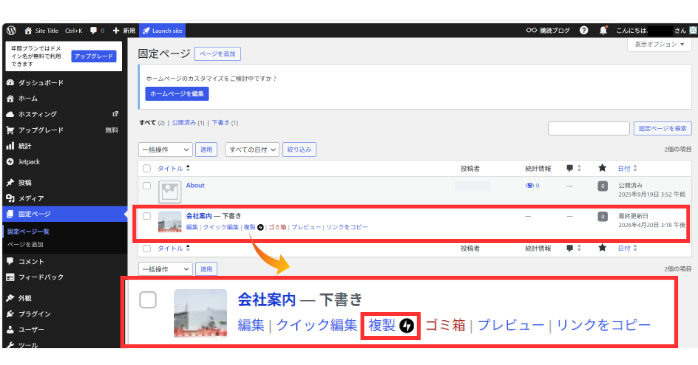
Task: Show すべて pages filter
Action: coord(147,123)
